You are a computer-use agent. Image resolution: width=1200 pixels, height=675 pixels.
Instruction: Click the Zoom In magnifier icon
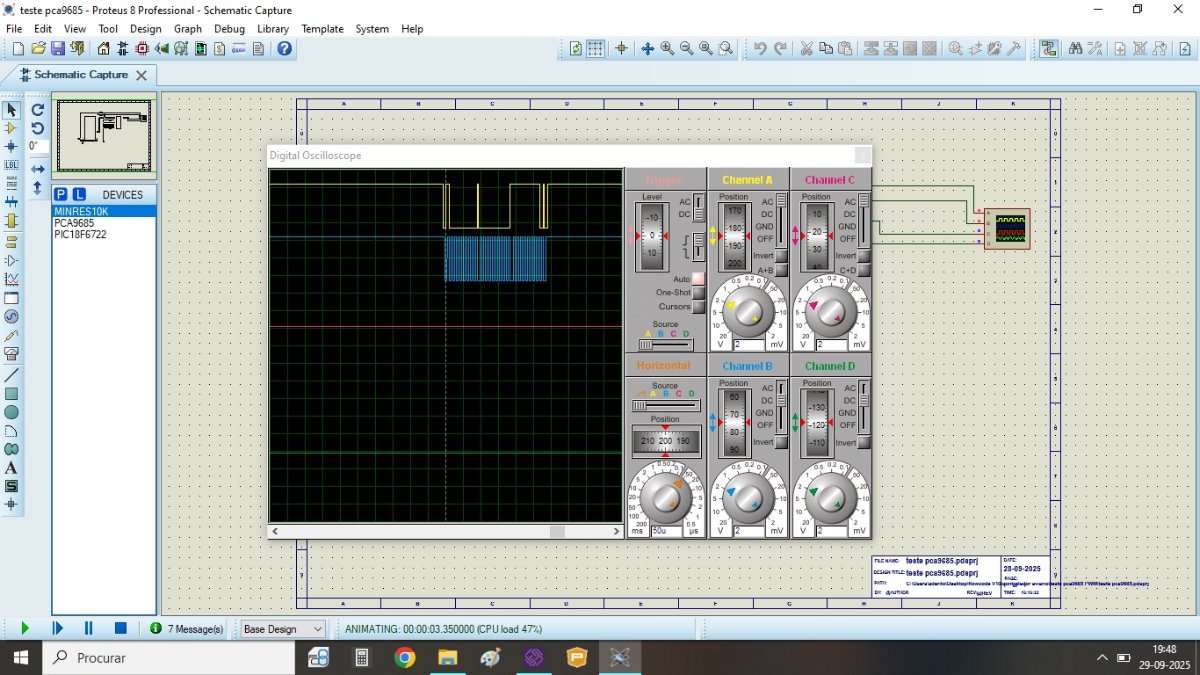point(667,48)
